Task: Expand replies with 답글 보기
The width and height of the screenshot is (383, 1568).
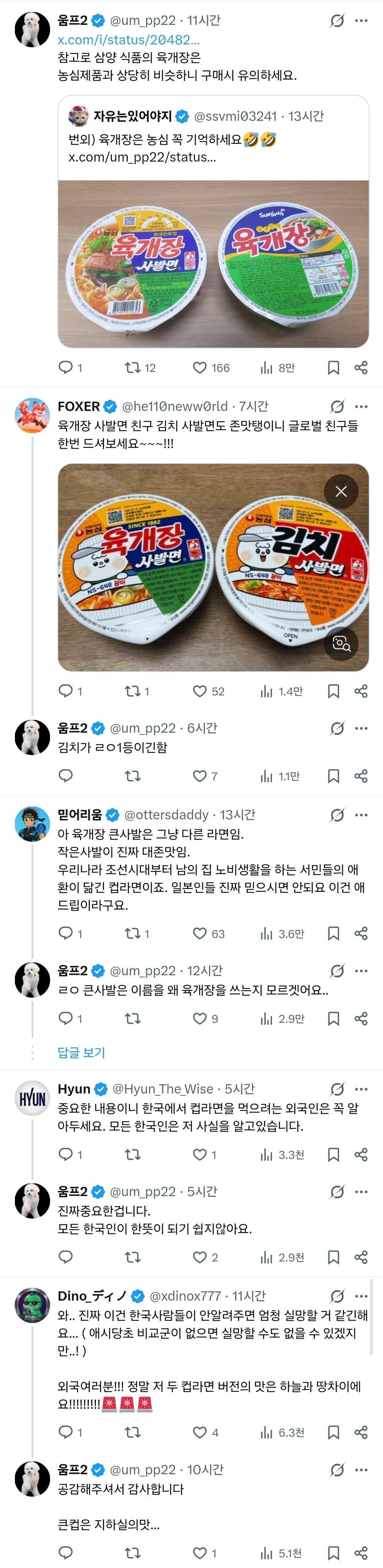Action: [x=82, y=1052]
